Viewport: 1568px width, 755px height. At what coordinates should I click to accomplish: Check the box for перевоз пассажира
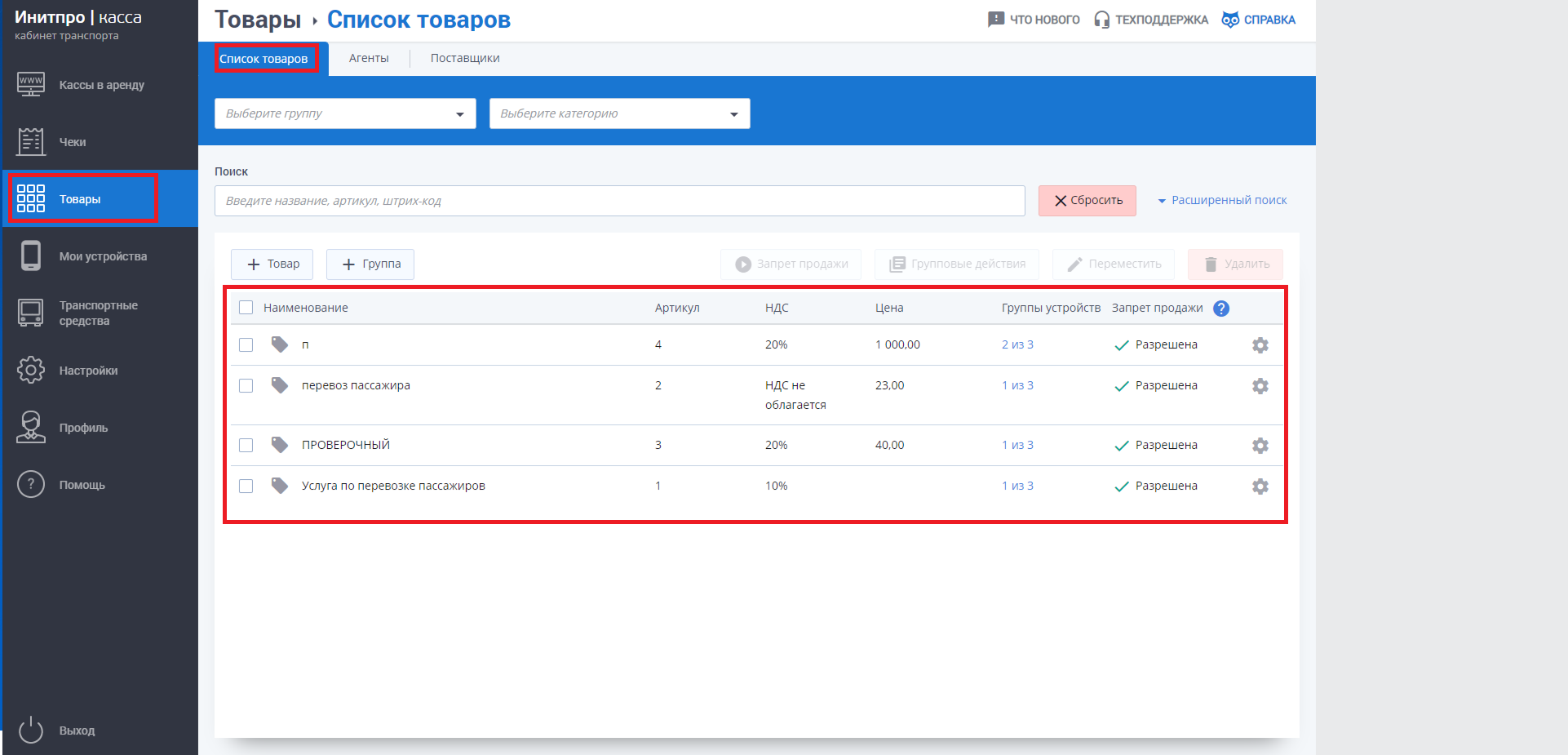pos(246,386)
